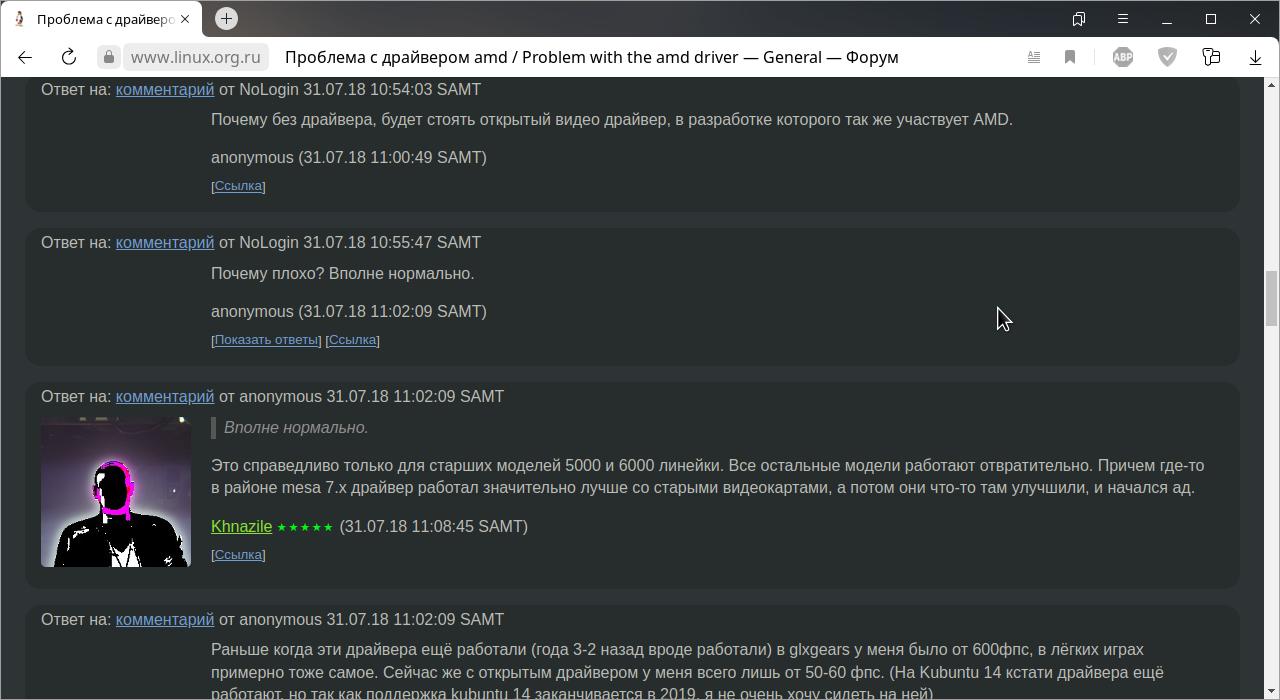The width and height of the screenshot is (1280, 700).
Task: Click the www.linux.org.ru address field
Action: tap(196, 57)
